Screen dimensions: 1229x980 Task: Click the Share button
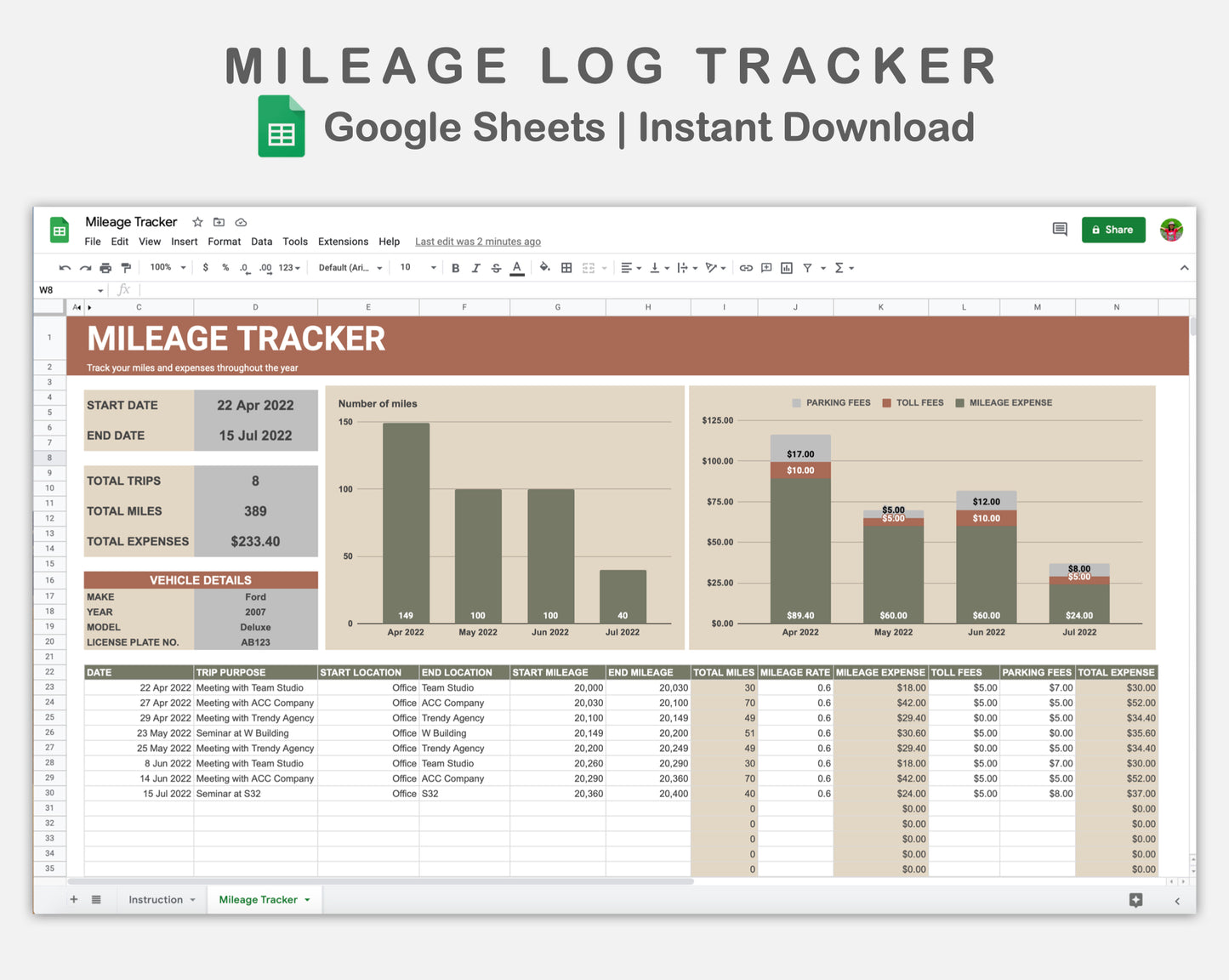(x=1113, y=230)
